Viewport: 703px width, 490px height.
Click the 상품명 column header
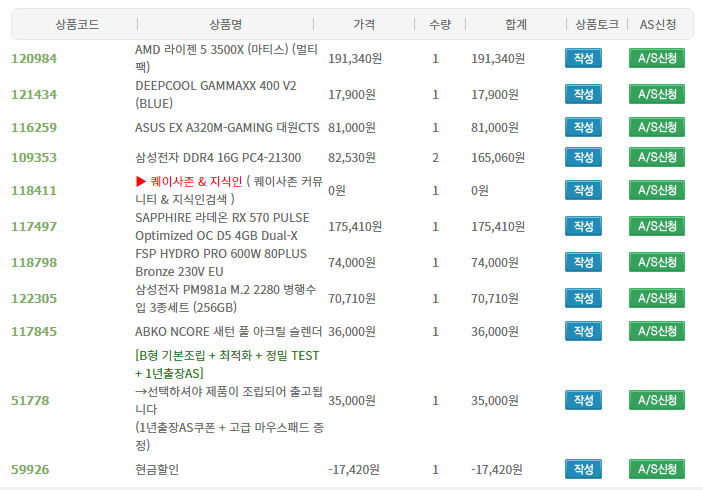[226, 24]
